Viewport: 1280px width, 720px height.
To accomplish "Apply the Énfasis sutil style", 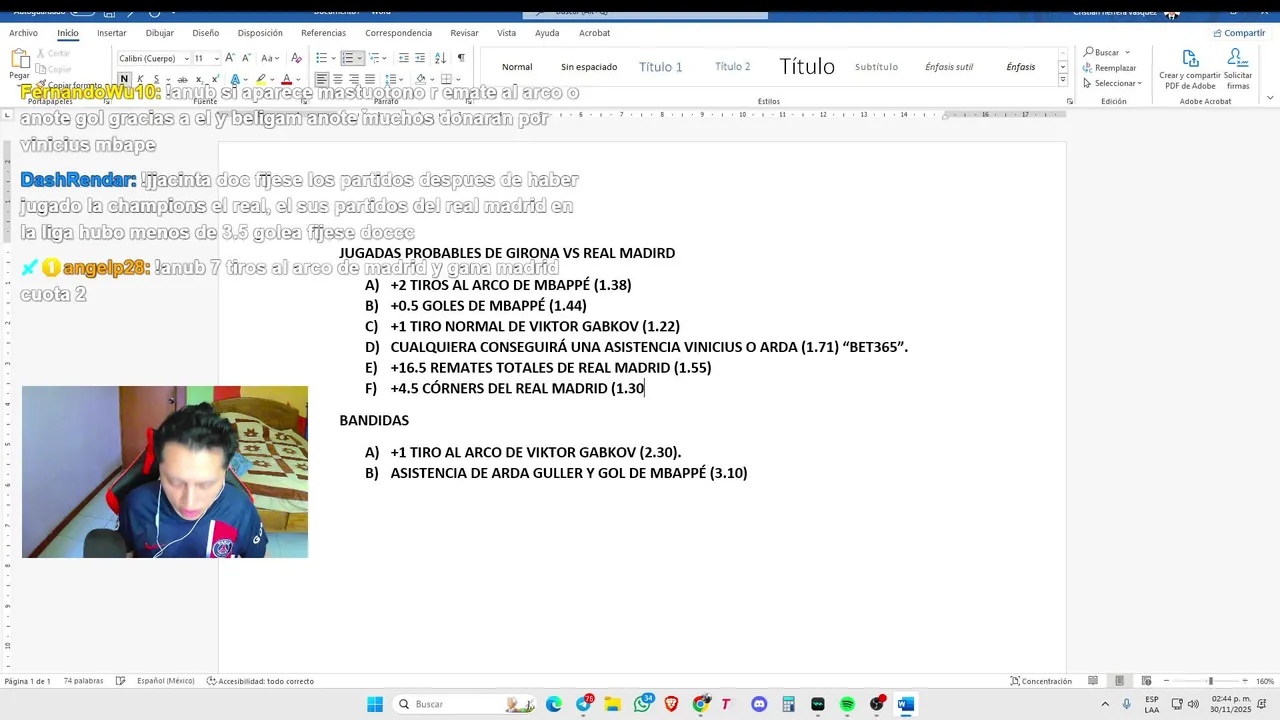I will (x=949, y=67).
